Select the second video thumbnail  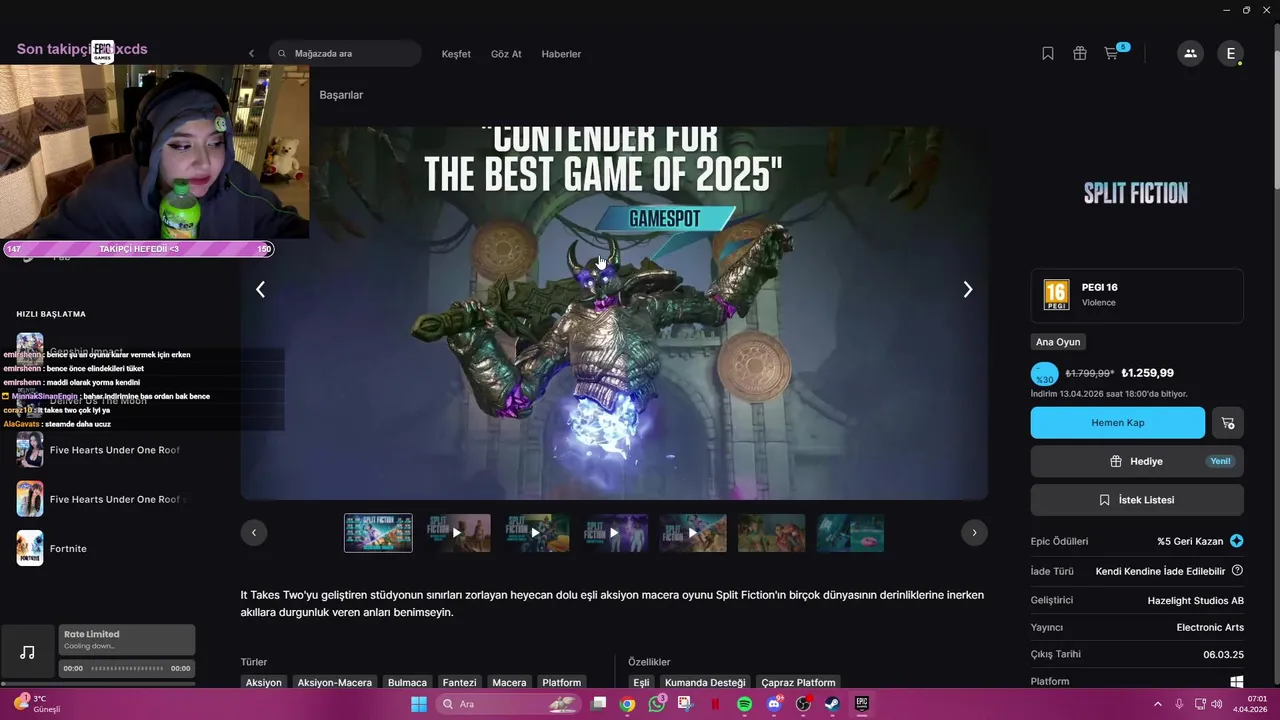[457, 533]
